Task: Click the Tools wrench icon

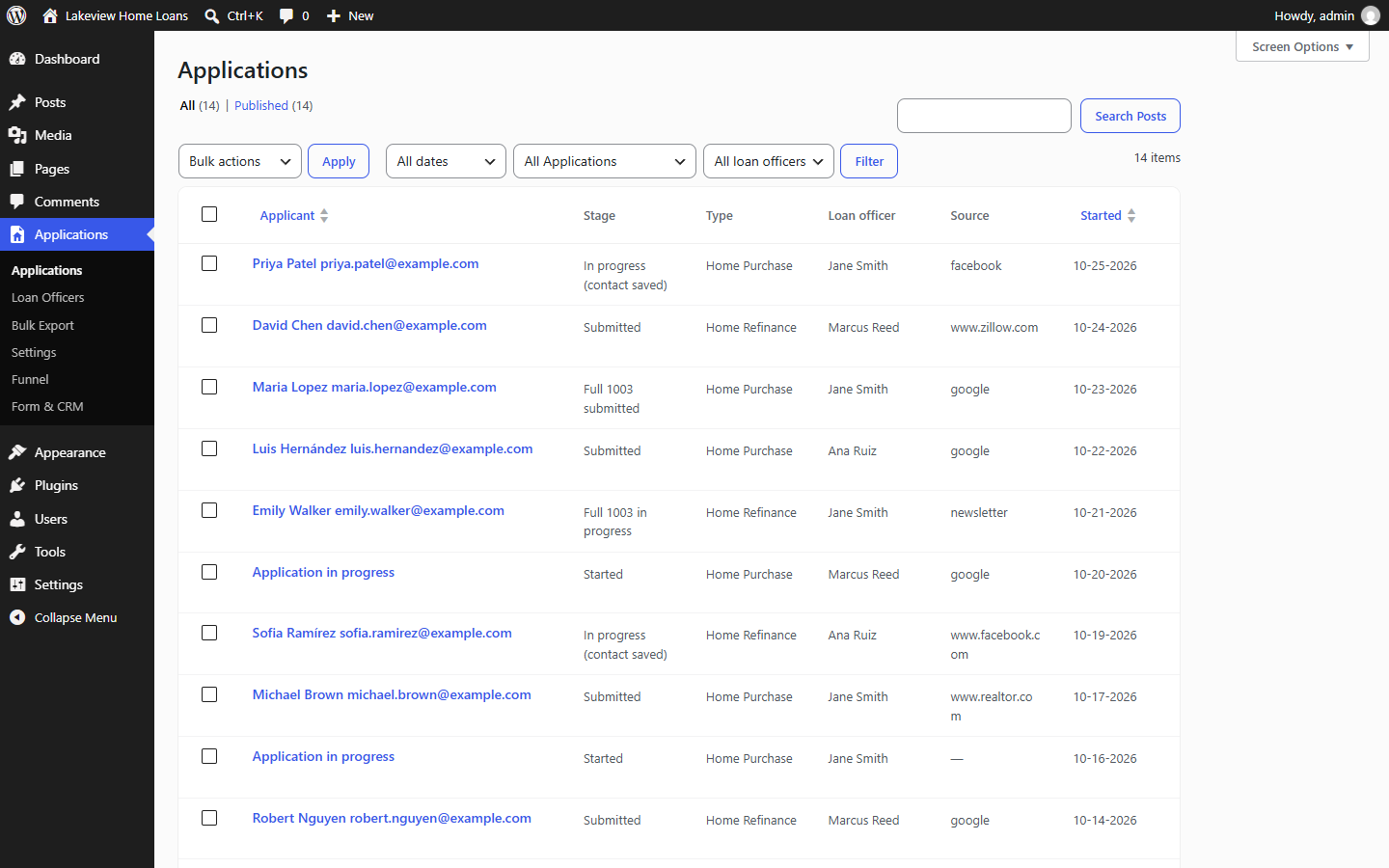Action: pos(17,552)
